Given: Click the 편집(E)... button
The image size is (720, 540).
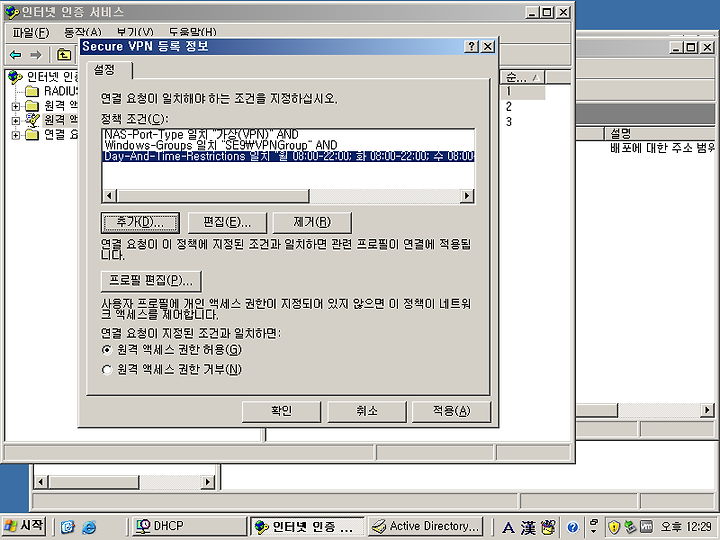Looking at the screenshot, I should coord(227,223).
